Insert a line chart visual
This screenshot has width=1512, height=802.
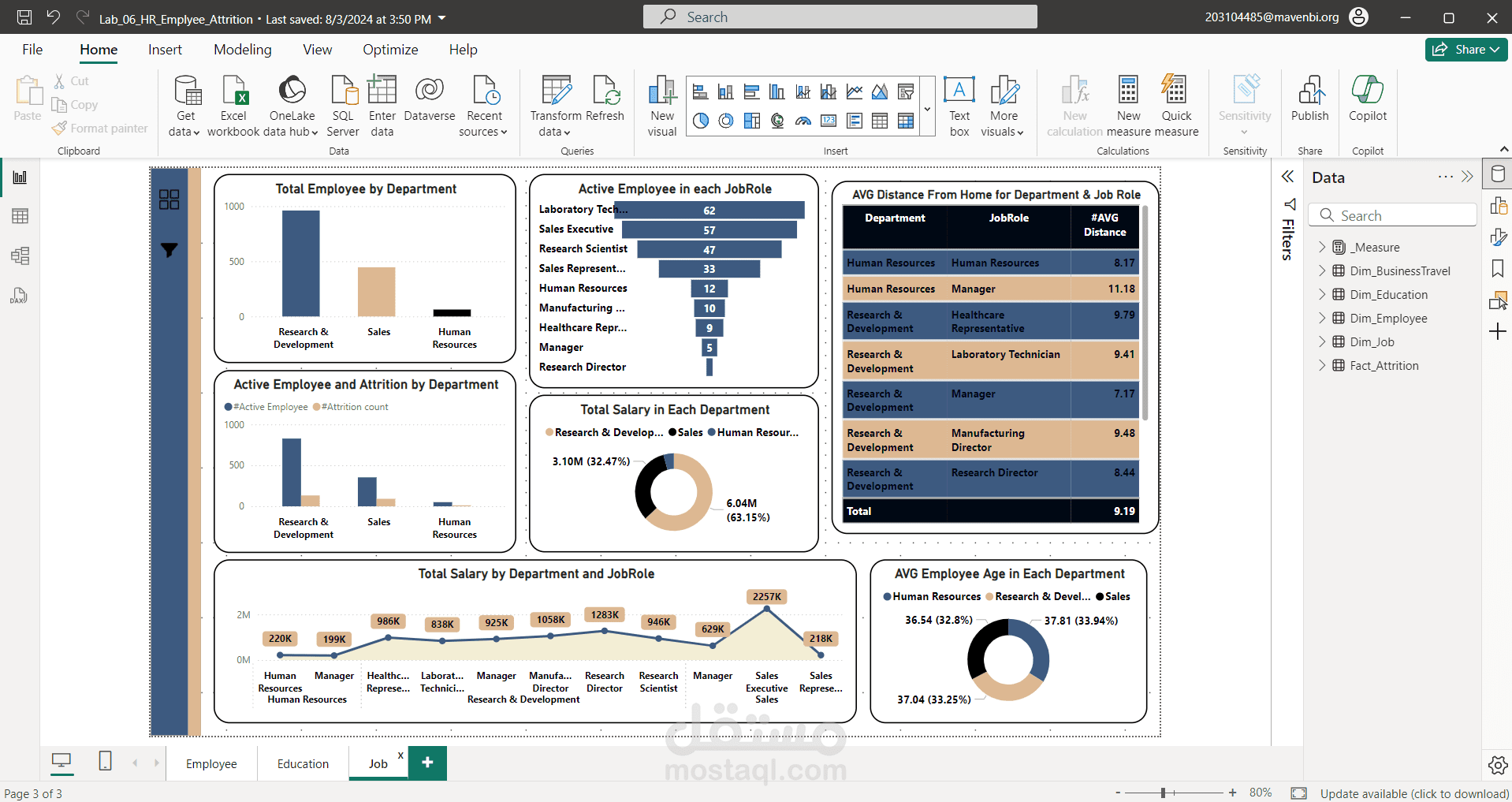click(855, 92)
